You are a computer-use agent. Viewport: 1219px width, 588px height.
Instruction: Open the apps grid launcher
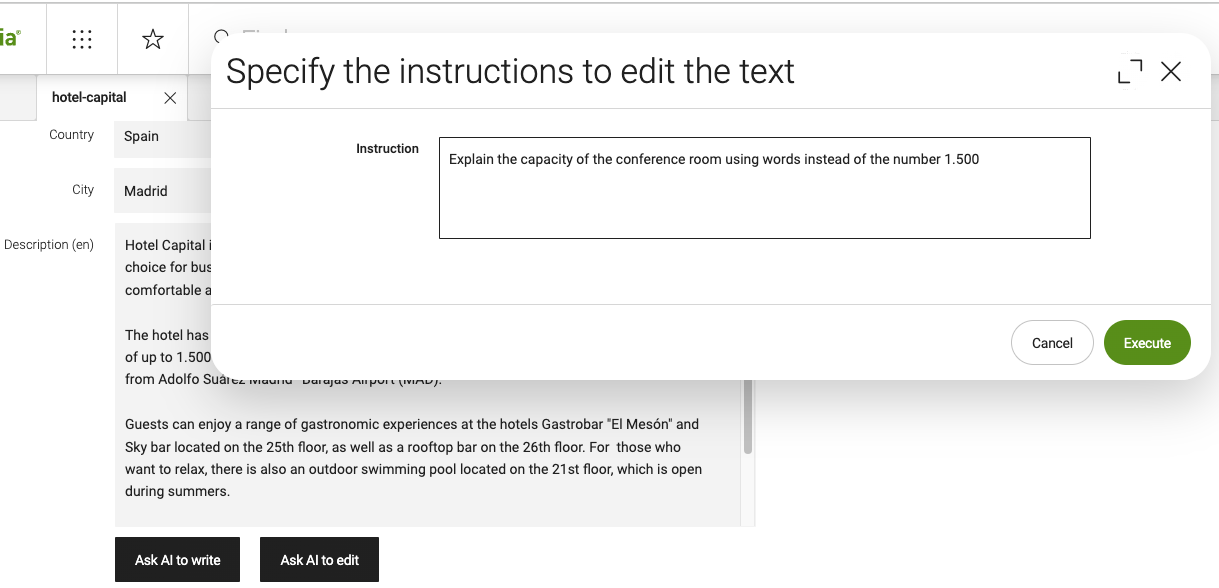(x=82, y=39)
